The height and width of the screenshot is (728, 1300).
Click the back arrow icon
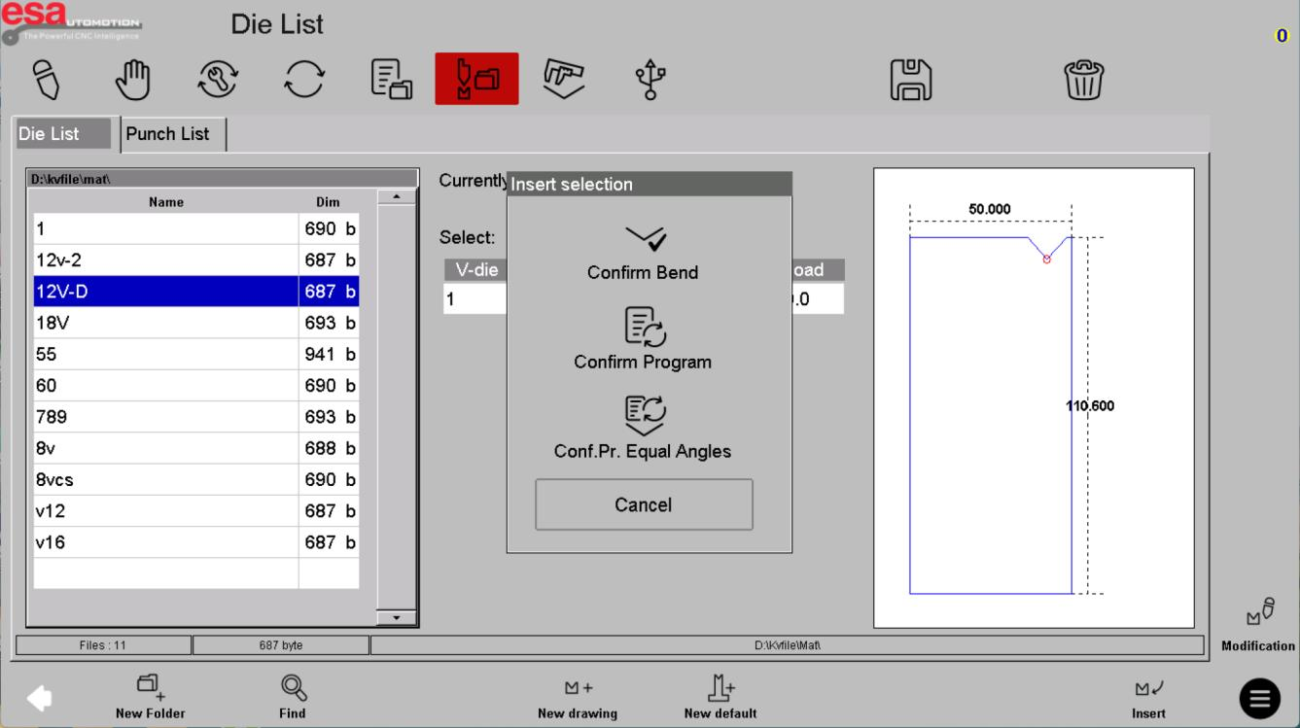click(x=39, y=697)
